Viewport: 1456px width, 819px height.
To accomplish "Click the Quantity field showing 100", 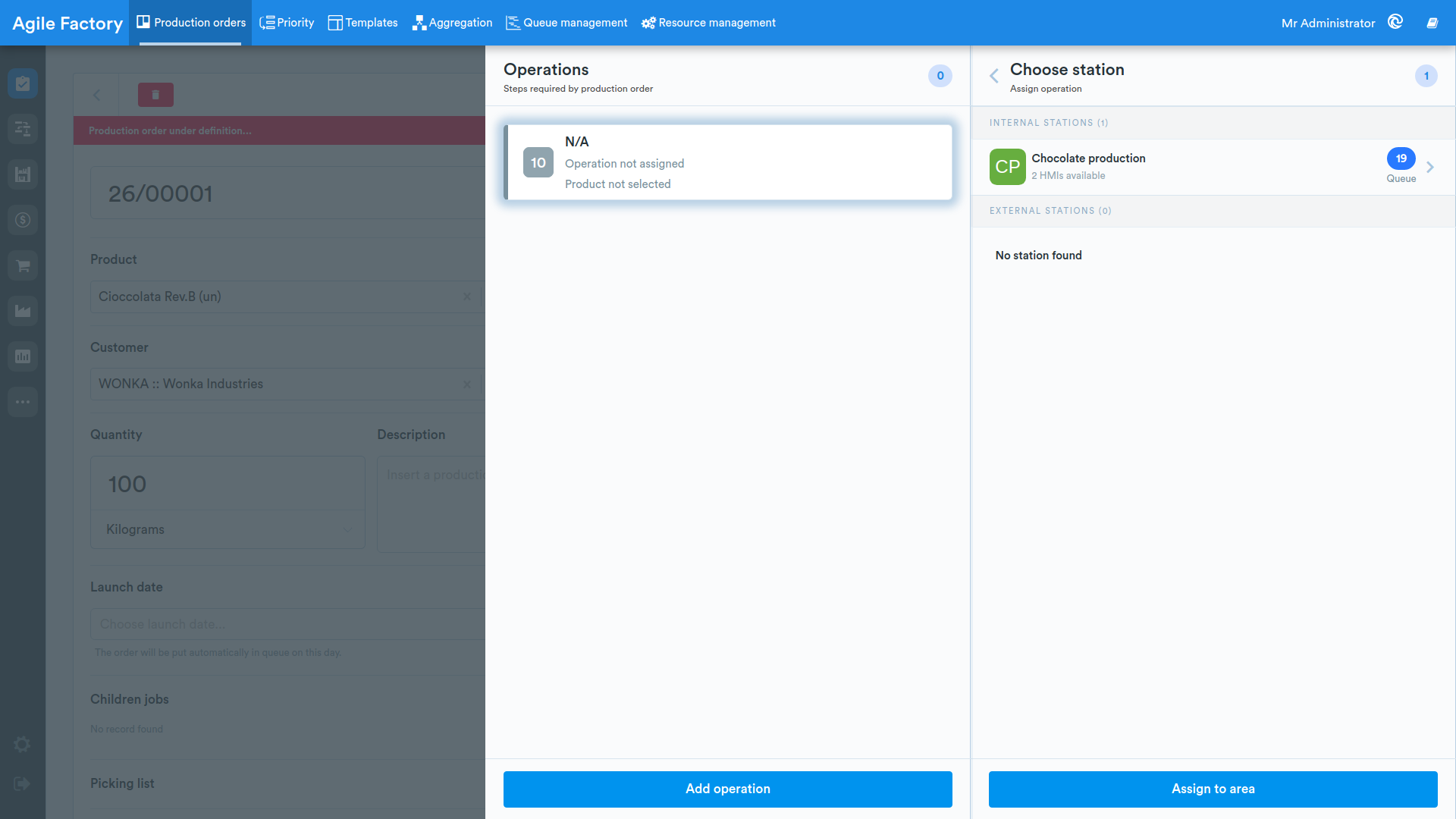I will (227, 484).
